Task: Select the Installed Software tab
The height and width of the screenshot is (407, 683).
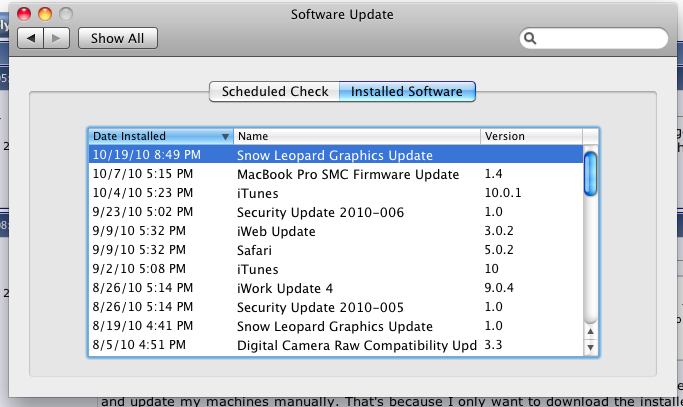Action: [x=407, y=92]
